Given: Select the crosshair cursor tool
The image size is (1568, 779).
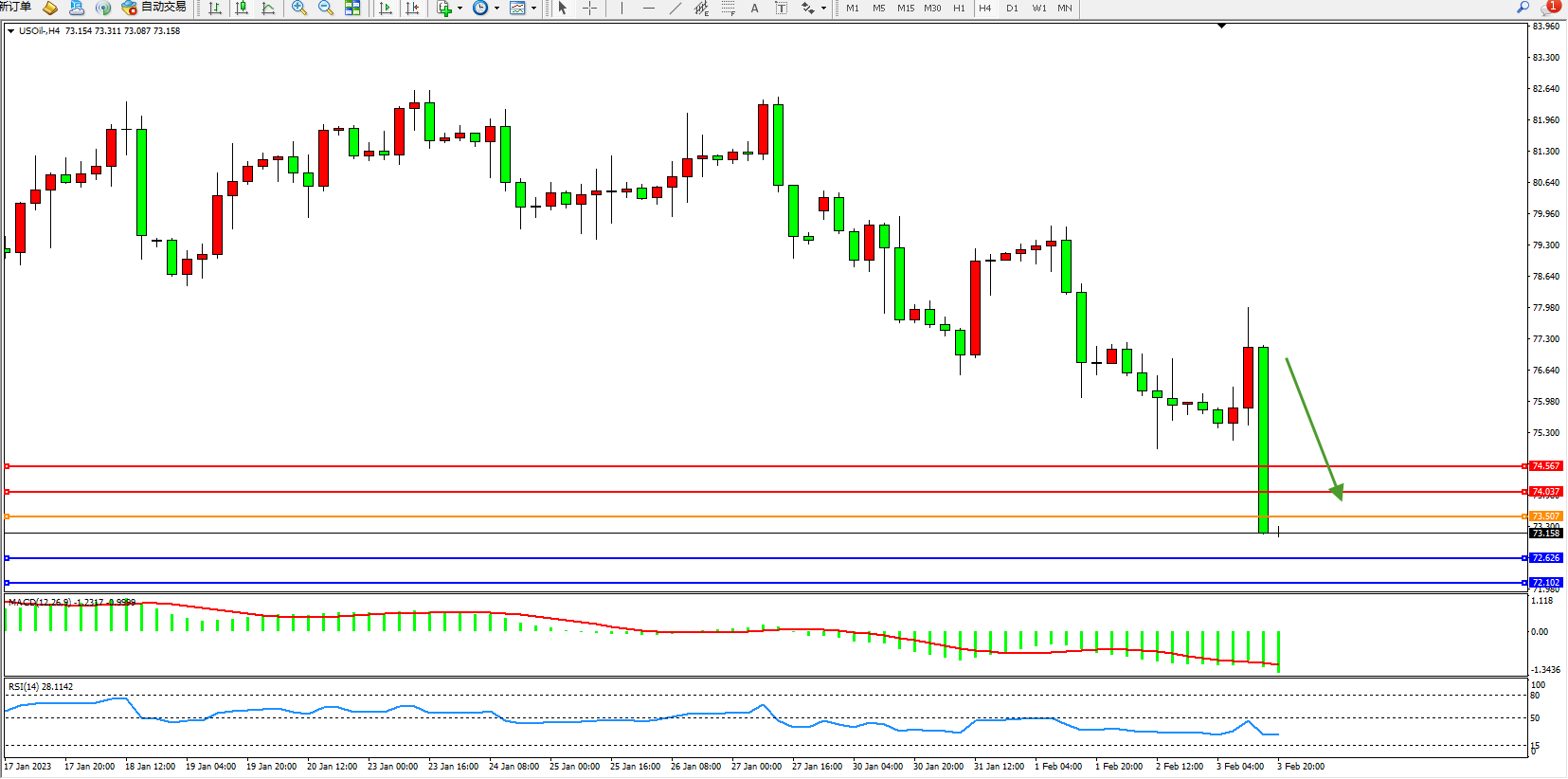Looking at the screenshot, I should click(x=589, y=9).
